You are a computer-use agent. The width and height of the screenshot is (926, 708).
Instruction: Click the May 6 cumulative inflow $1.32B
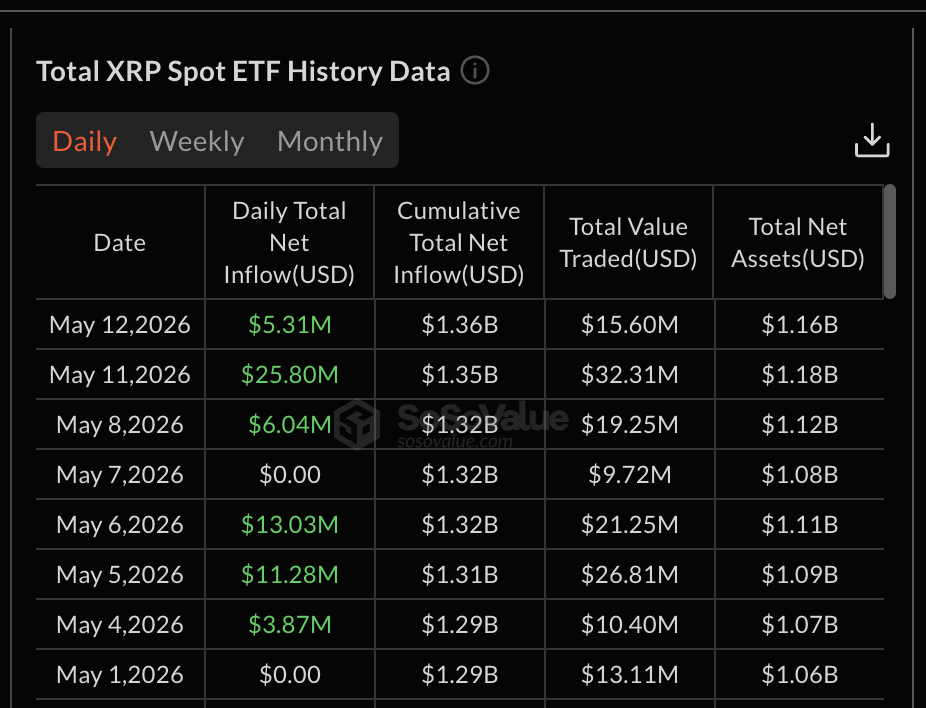pos(459,524)
